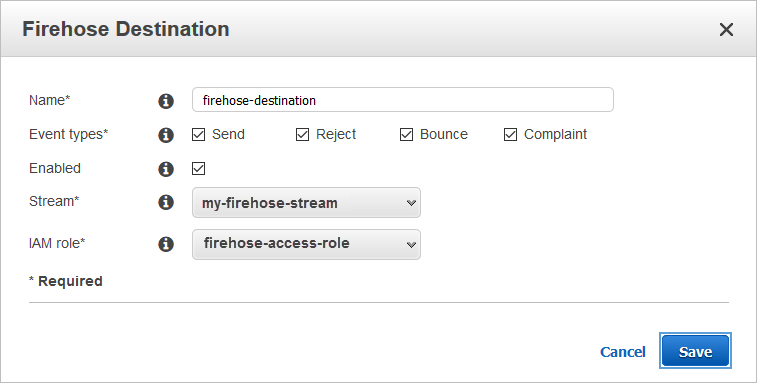
Task: Click the Stream* field label
Action: pyautogui.click(x=54, y=201)
